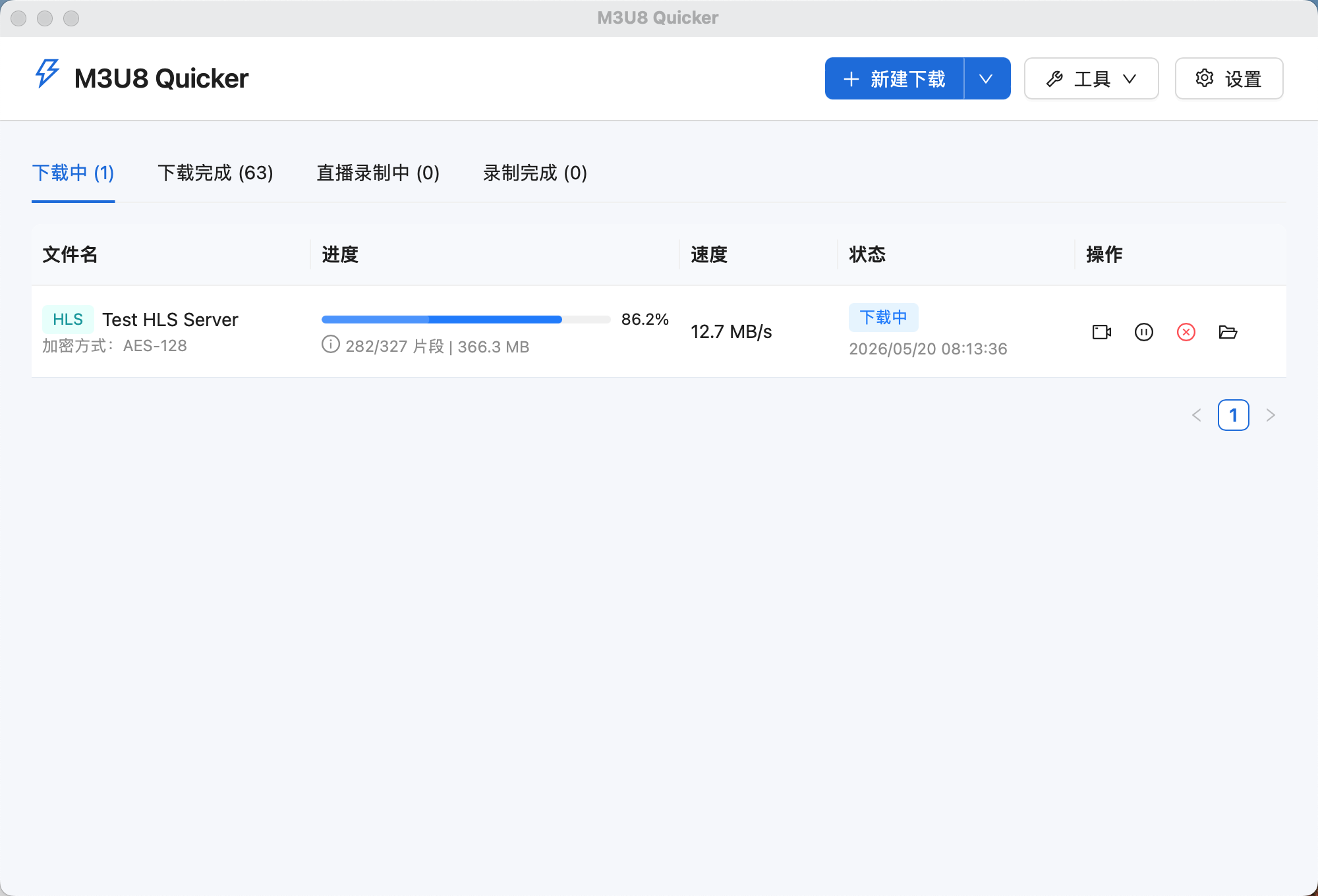Screen dimensions: 1318x896
Task: Cancel the Test HLS Server download with red X
Action: click(x=1186, y=332)
